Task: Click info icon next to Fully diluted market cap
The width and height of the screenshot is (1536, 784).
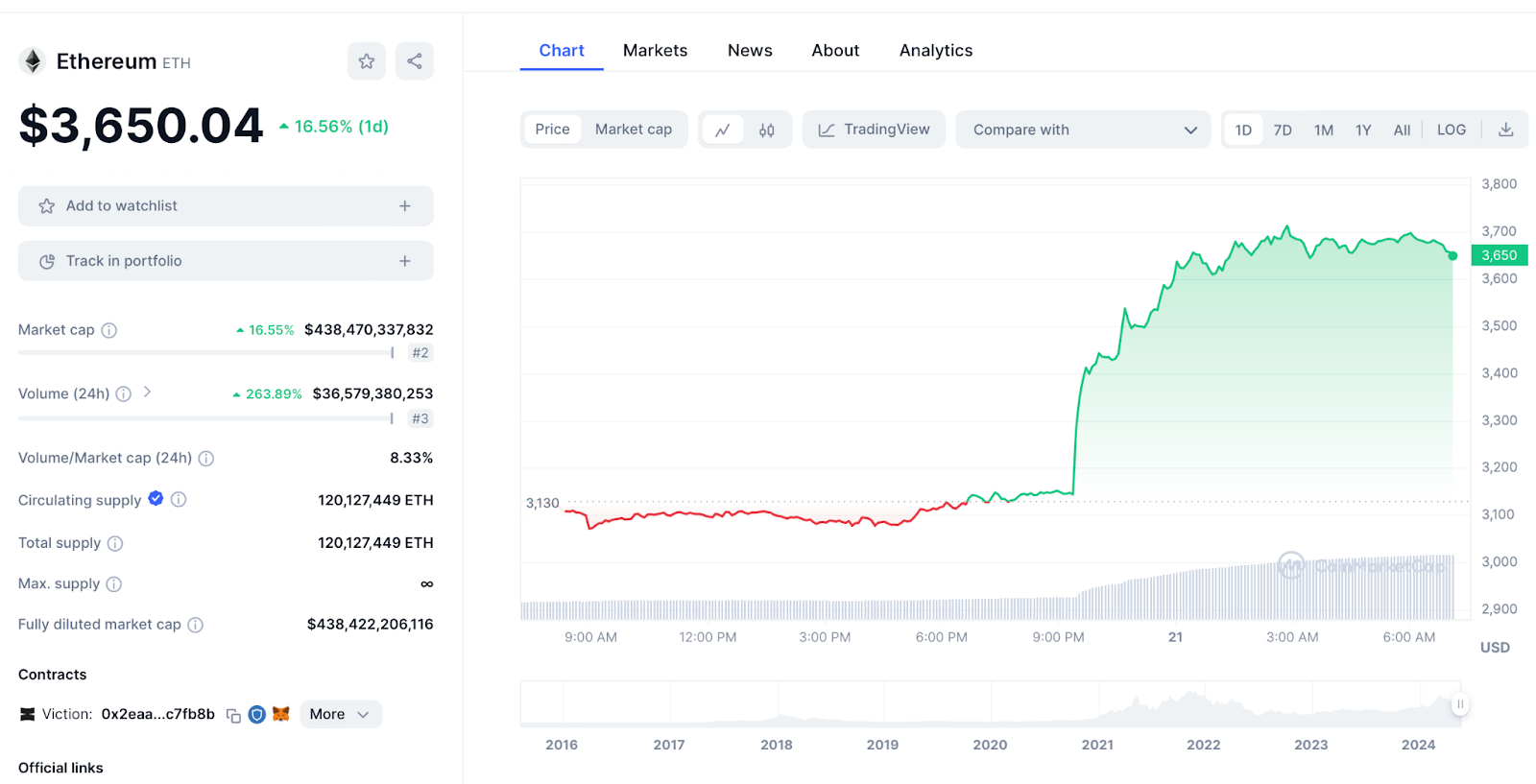Action: pyautogui.click(x=196, y=625)
